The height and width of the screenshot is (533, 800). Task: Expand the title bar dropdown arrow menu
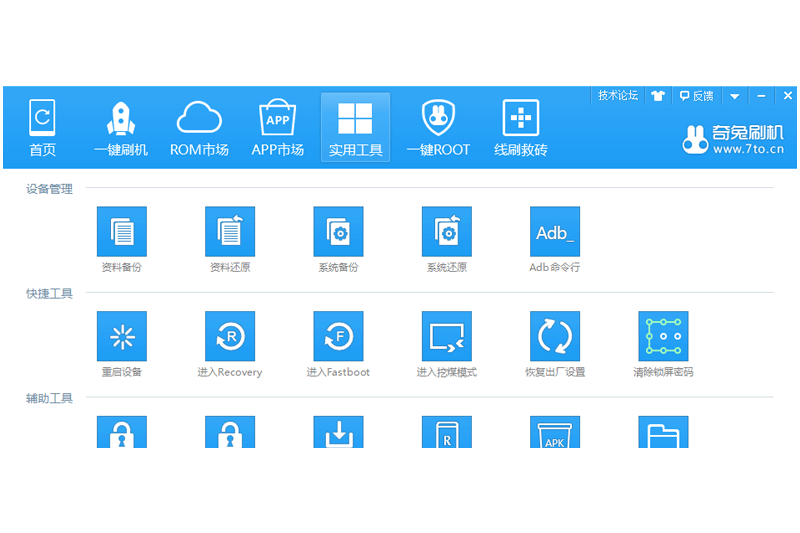735,96
